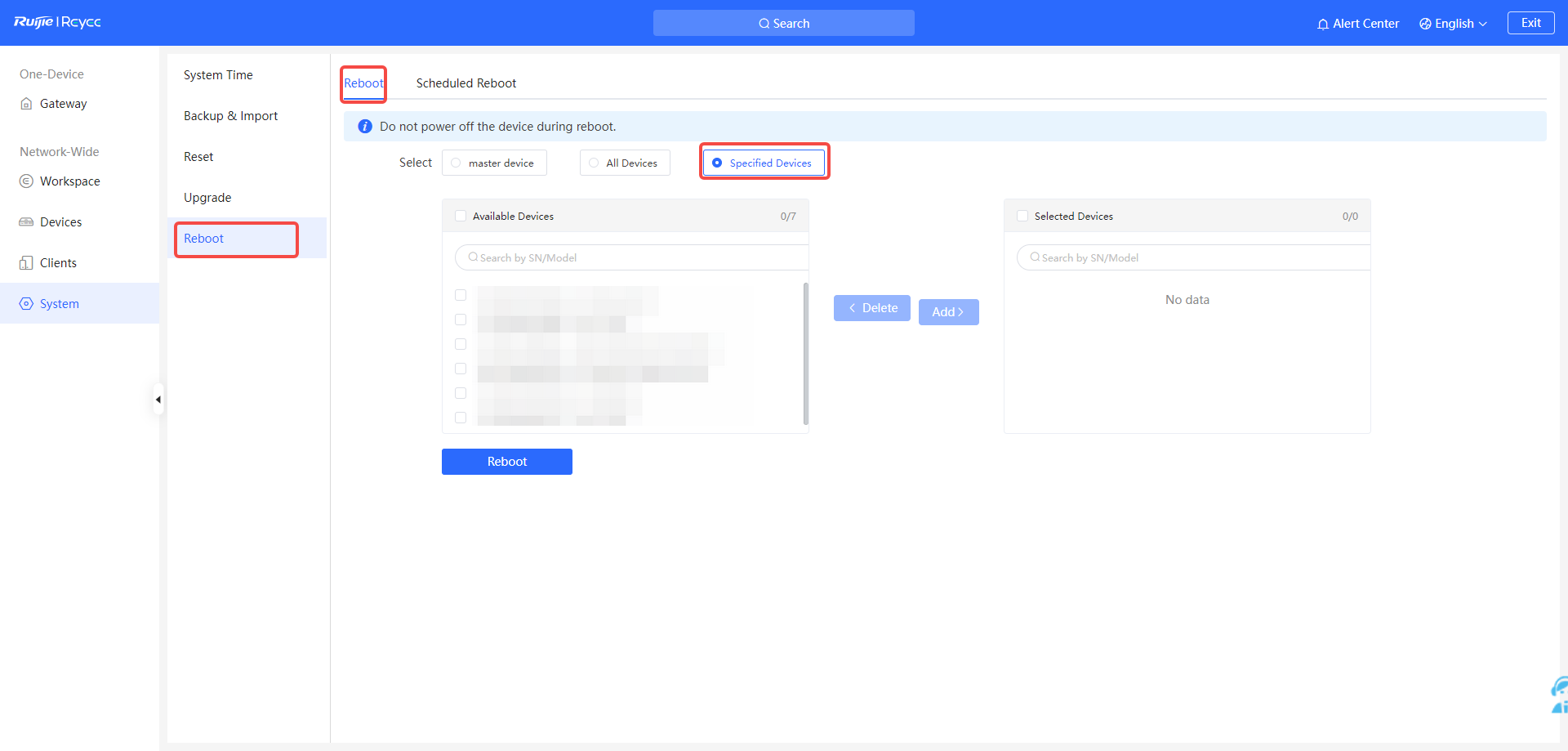Image resolution: width=1568 pixels, height=751 pixels.
Task: Open the Upgrade menu item
Action: coord(207,198)
